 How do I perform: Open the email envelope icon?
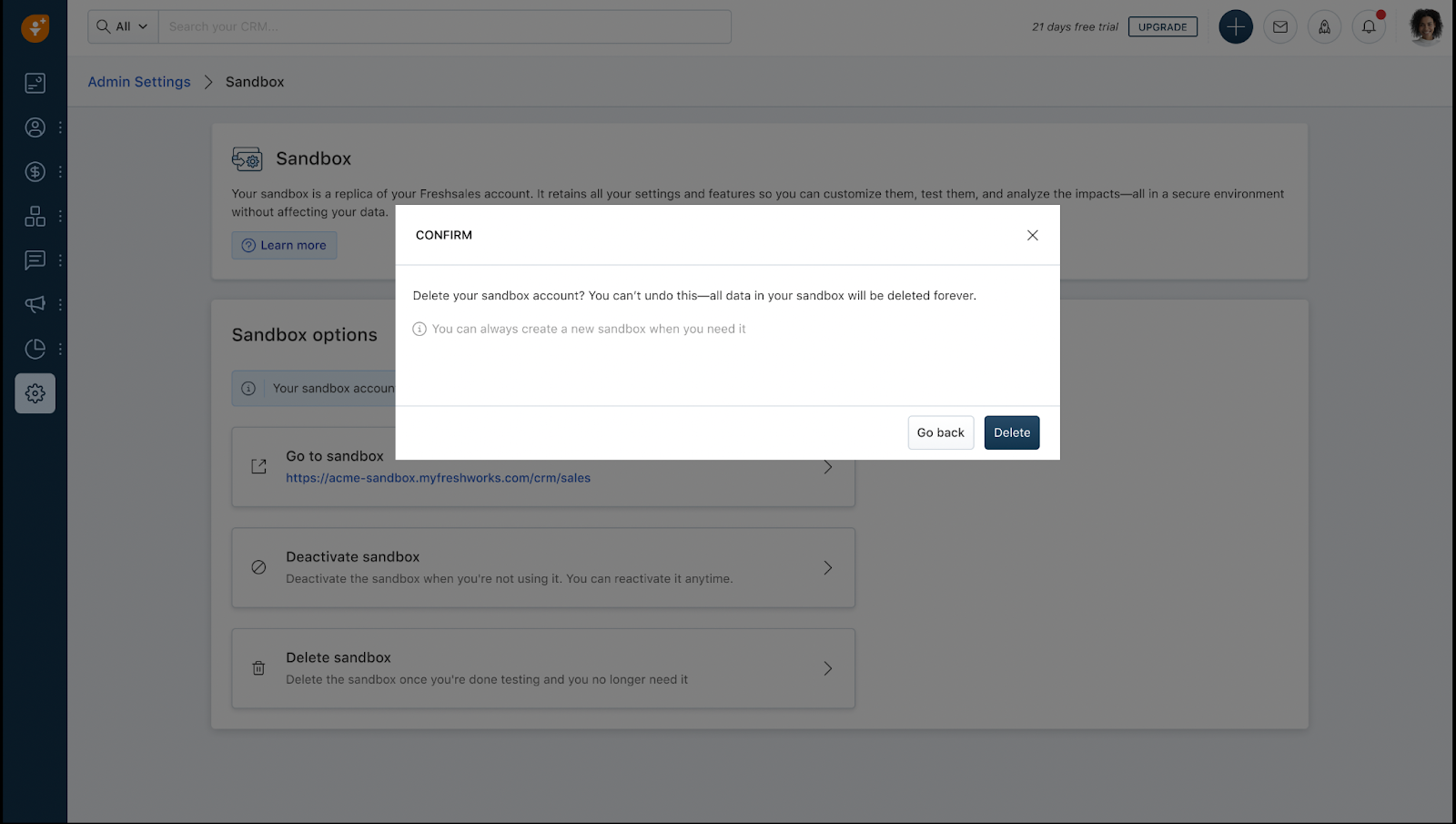click(x=1279, y=26)
